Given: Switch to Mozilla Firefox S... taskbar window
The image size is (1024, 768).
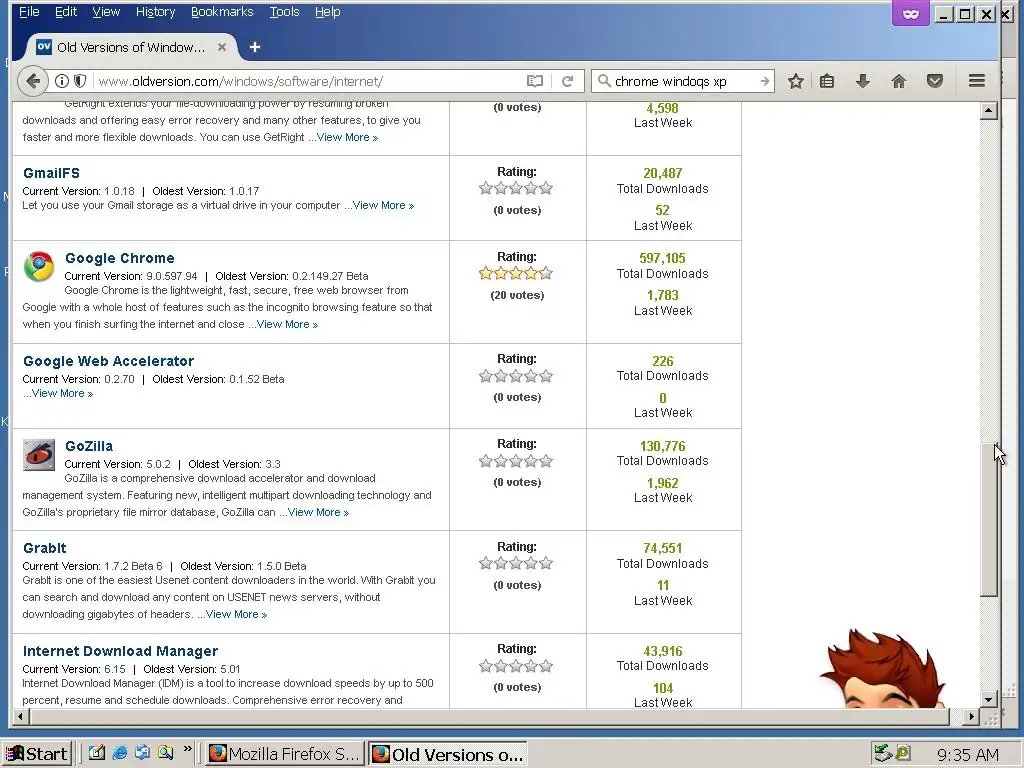Looking at the screenshot, I should click(284, 754).
